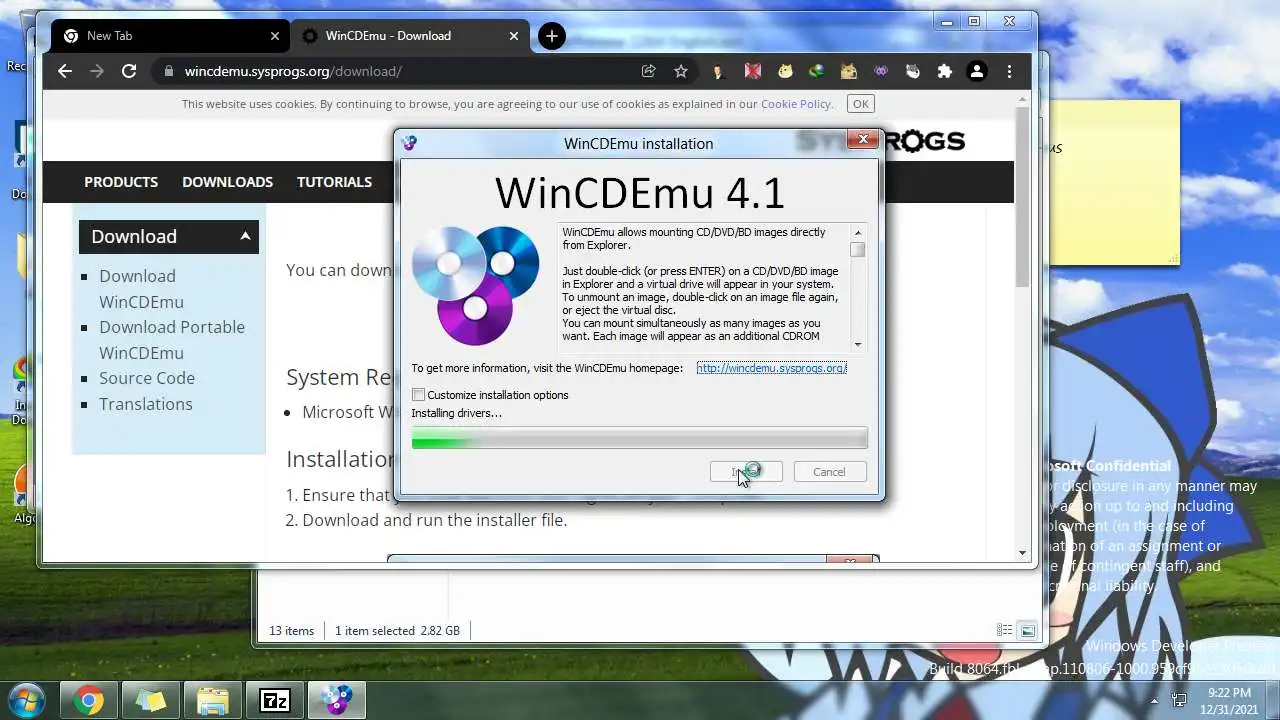Click the wincdemu.sysprogs.org homepage link
Viewport: 1280px width, 720px height.
pyautogui.click(x=772, y=368)
